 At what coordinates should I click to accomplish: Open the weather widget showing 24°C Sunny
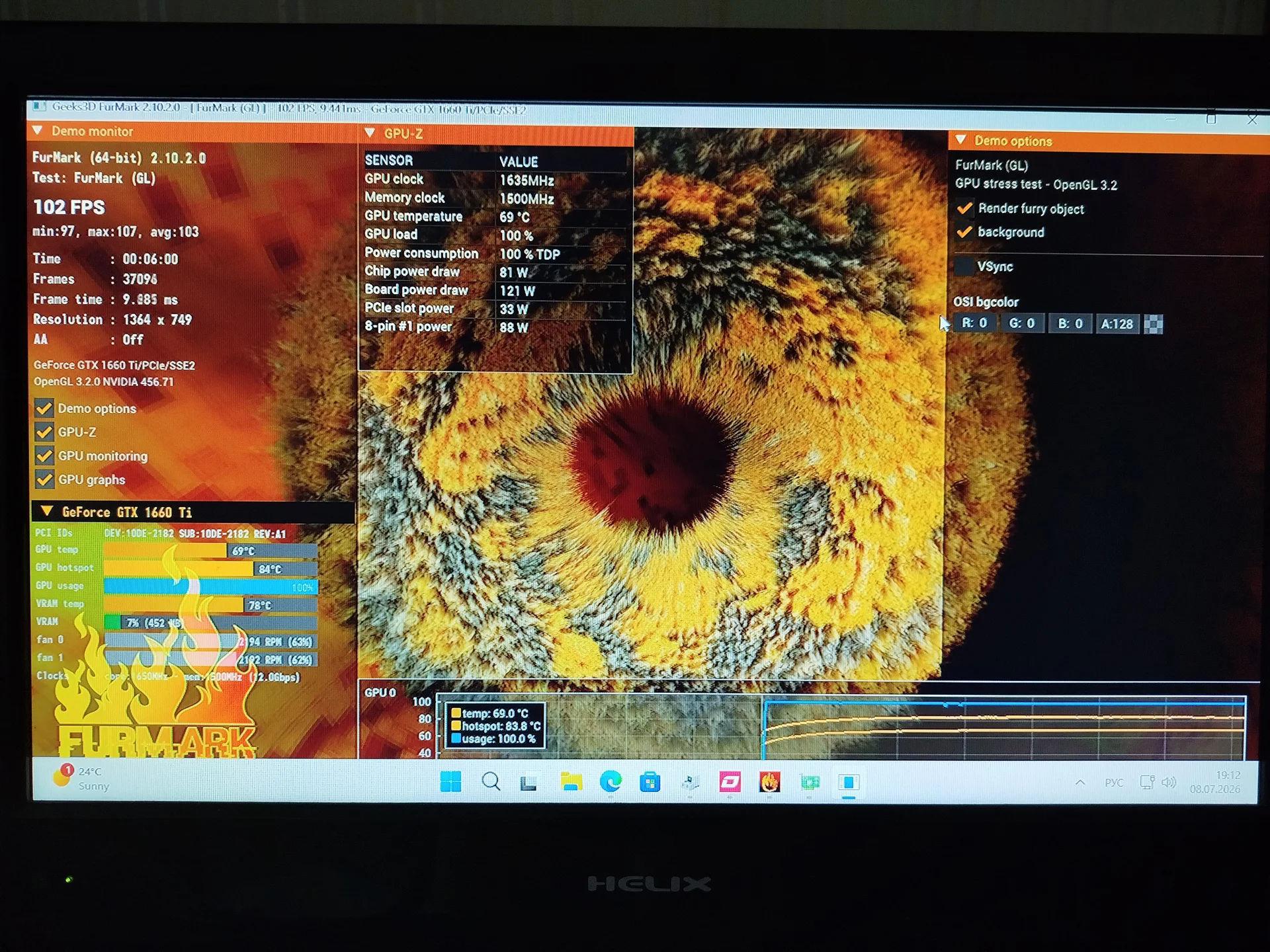[x=81, y=778]
